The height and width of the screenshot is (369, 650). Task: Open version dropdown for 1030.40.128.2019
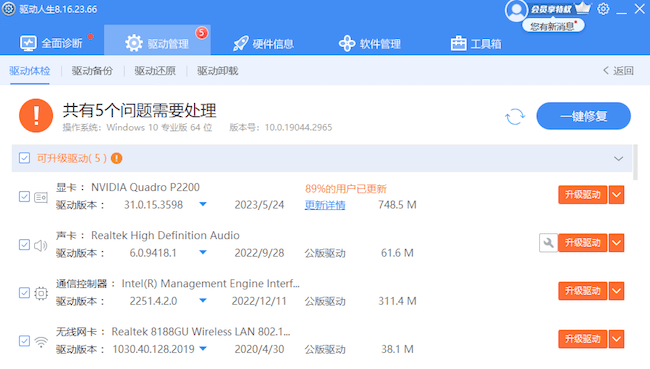click(203, 348)
